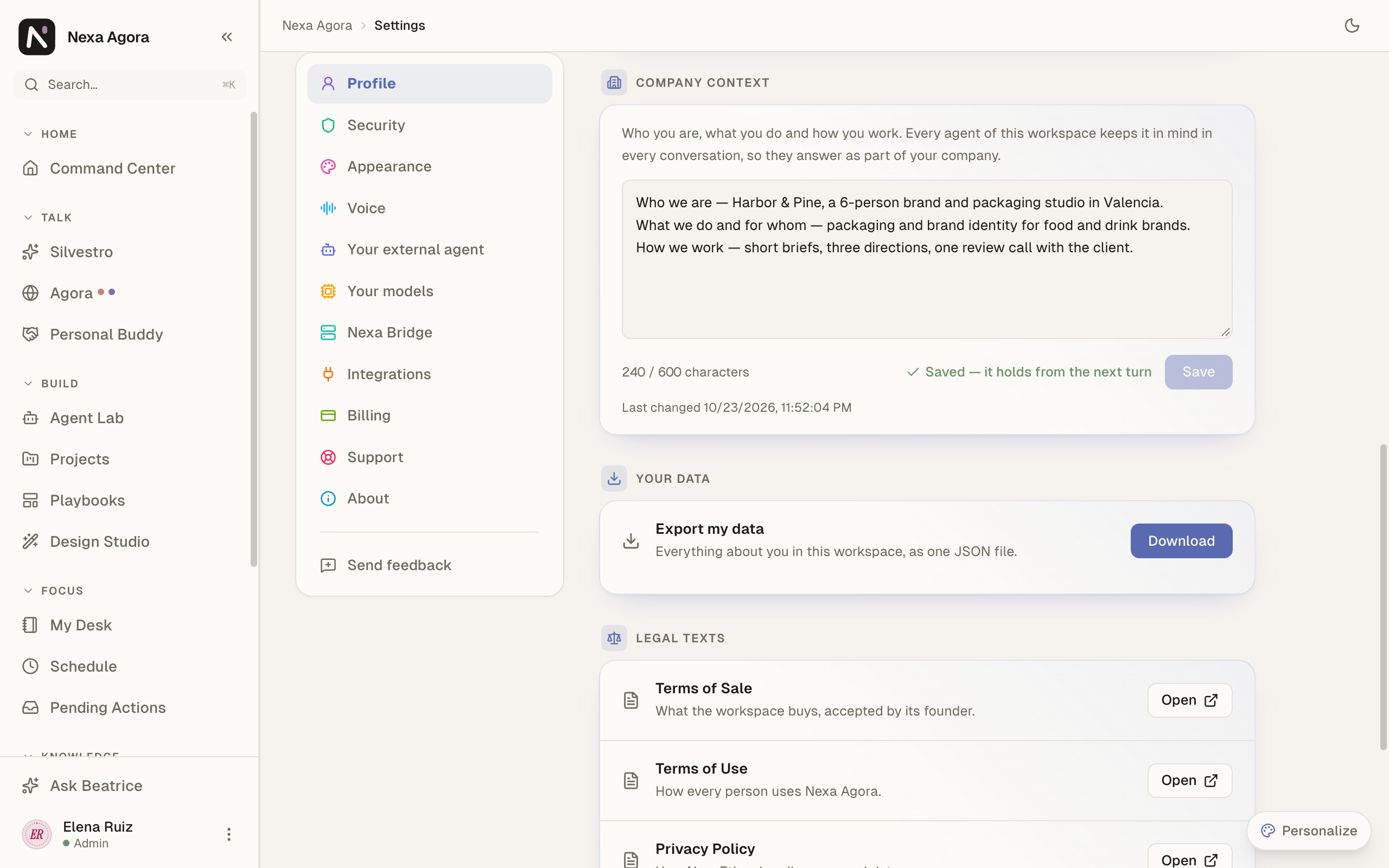Collapse the sidebar with double chevron
This screenshot has height=868, width=1389.
point(227,37)
